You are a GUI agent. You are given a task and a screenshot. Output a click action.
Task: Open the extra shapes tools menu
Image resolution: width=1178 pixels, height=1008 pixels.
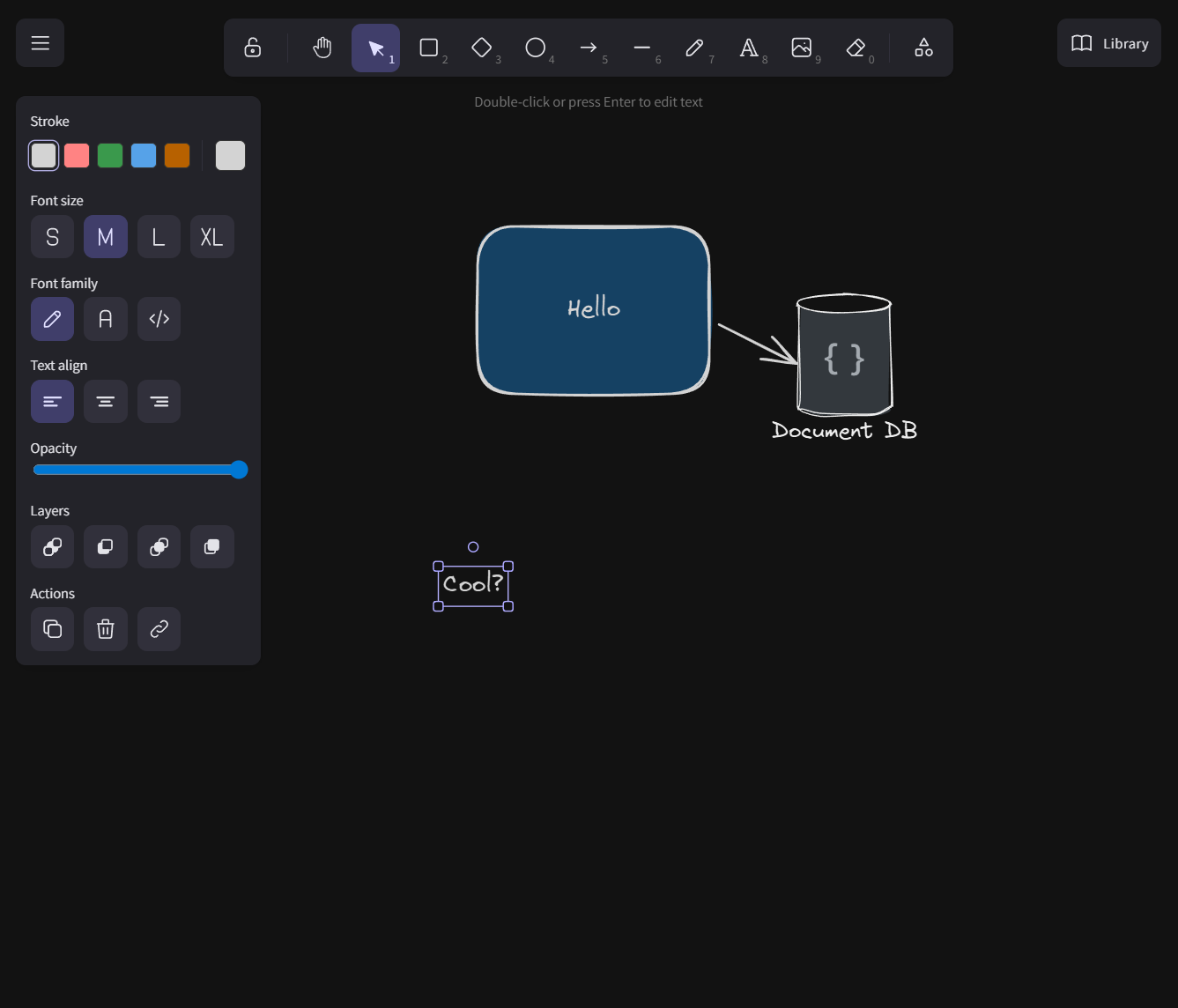click(x=922, y=48)
